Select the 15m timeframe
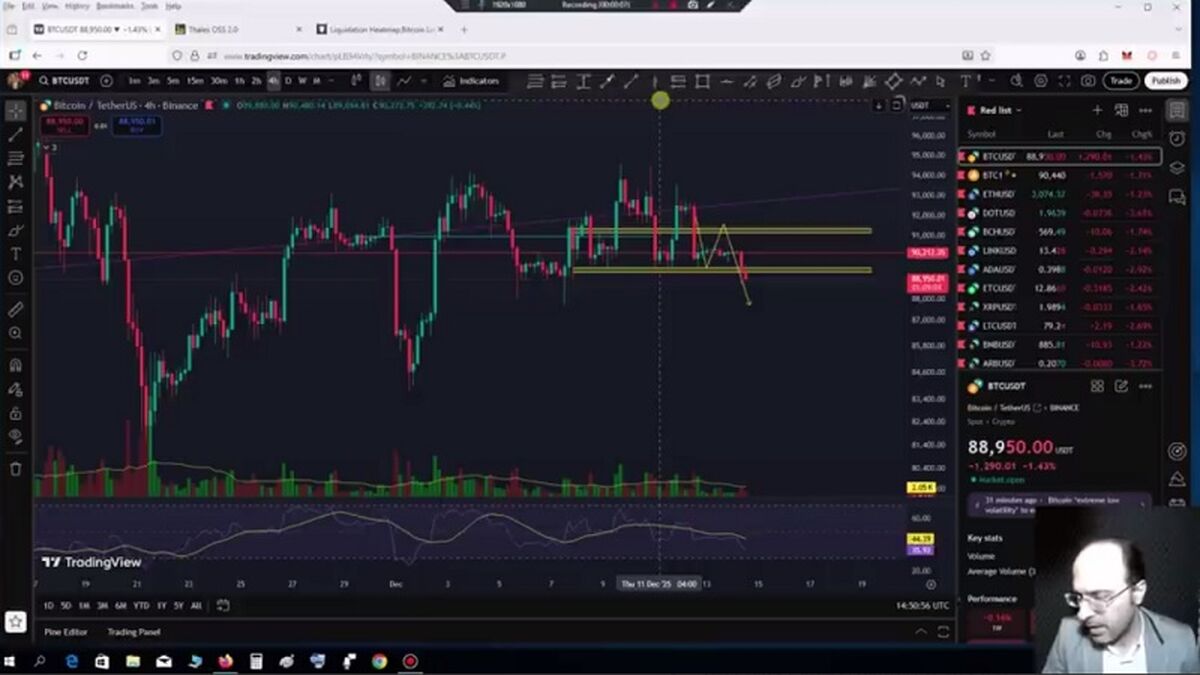Image resolution: width=1200 pixels, height=675 pixels. 194,81
